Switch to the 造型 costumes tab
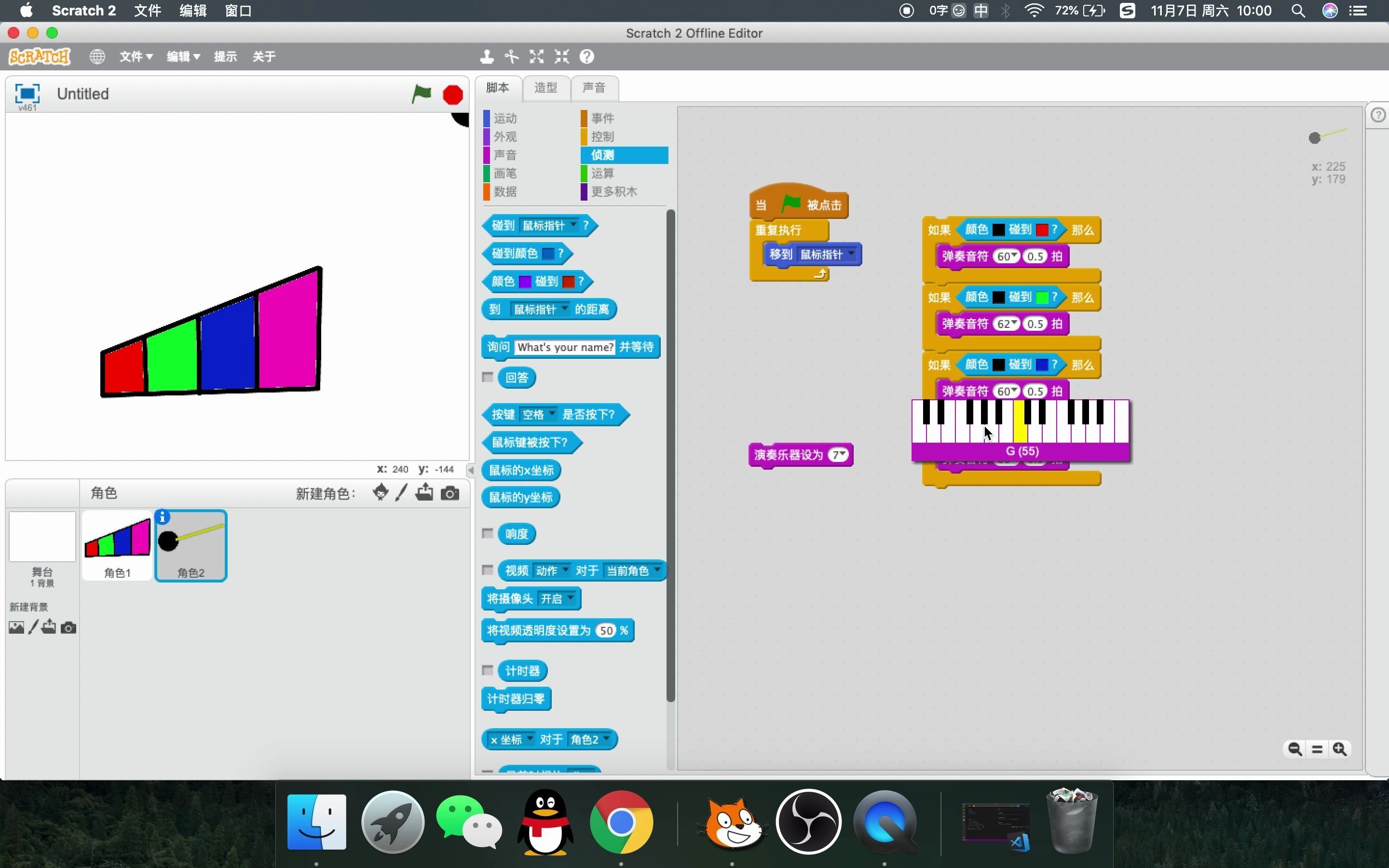This screenshot has width=1389, height=868. [x=545, y=87]
